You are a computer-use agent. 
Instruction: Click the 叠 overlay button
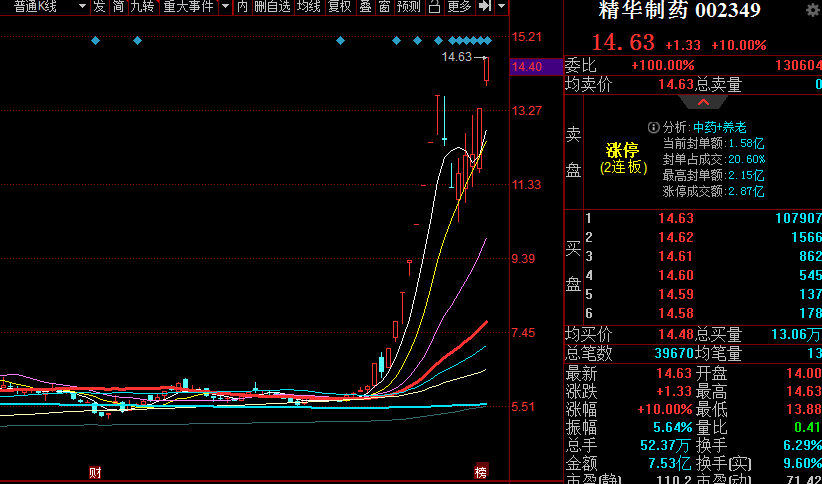pyautogui.click(x=365, y=7)
